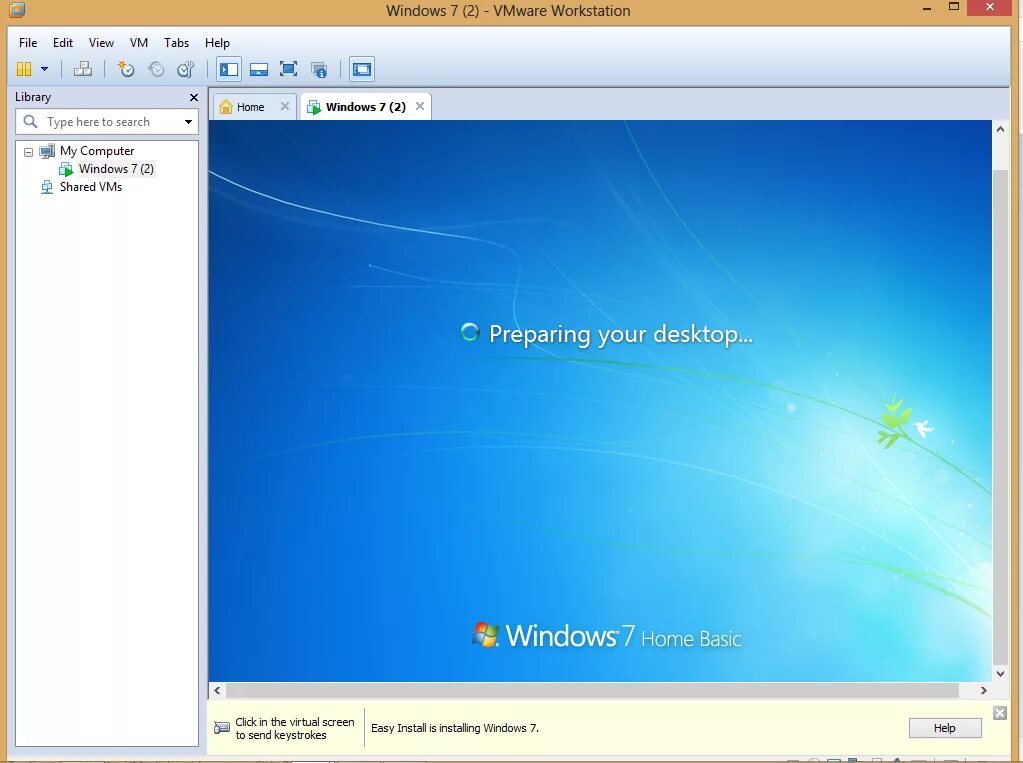This screenshot has height=763, width=1023.
Task: Click the Help button in info bar
Action: [x=944, y=728]
